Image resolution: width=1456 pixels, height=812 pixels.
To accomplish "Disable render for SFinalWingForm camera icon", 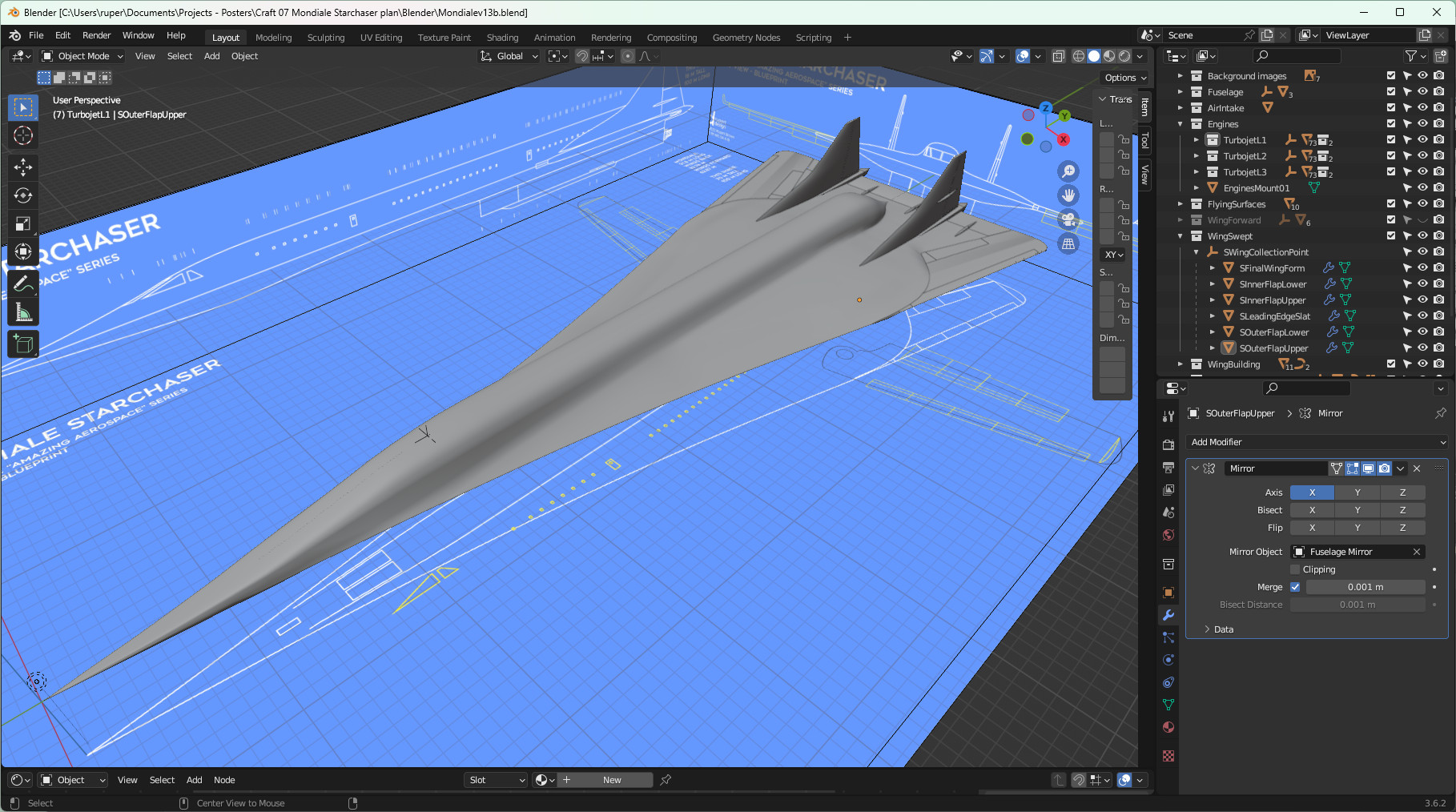I will coord(1439,267).
